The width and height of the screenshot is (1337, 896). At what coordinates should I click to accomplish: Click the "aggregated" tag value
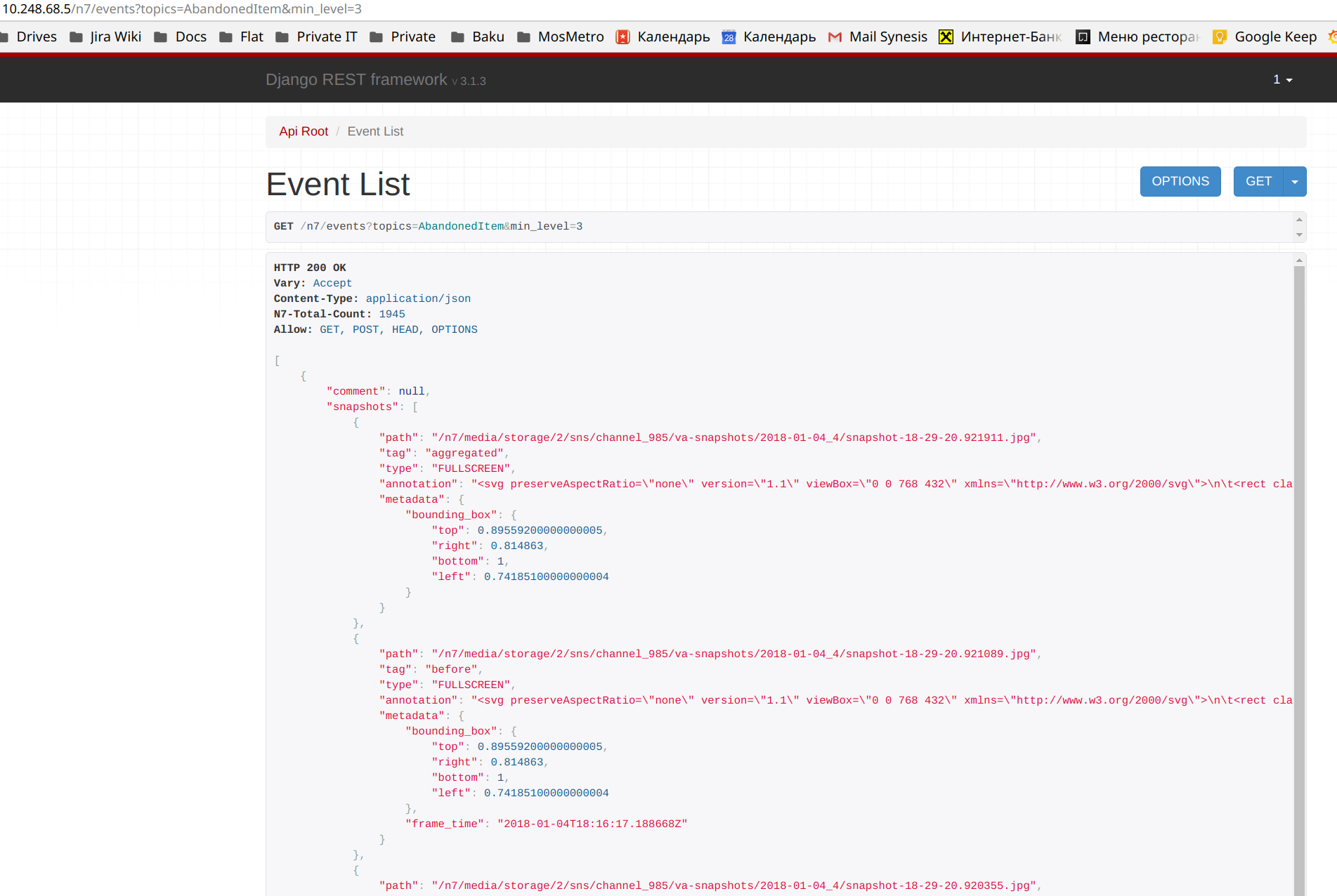[x=464, y=453]
